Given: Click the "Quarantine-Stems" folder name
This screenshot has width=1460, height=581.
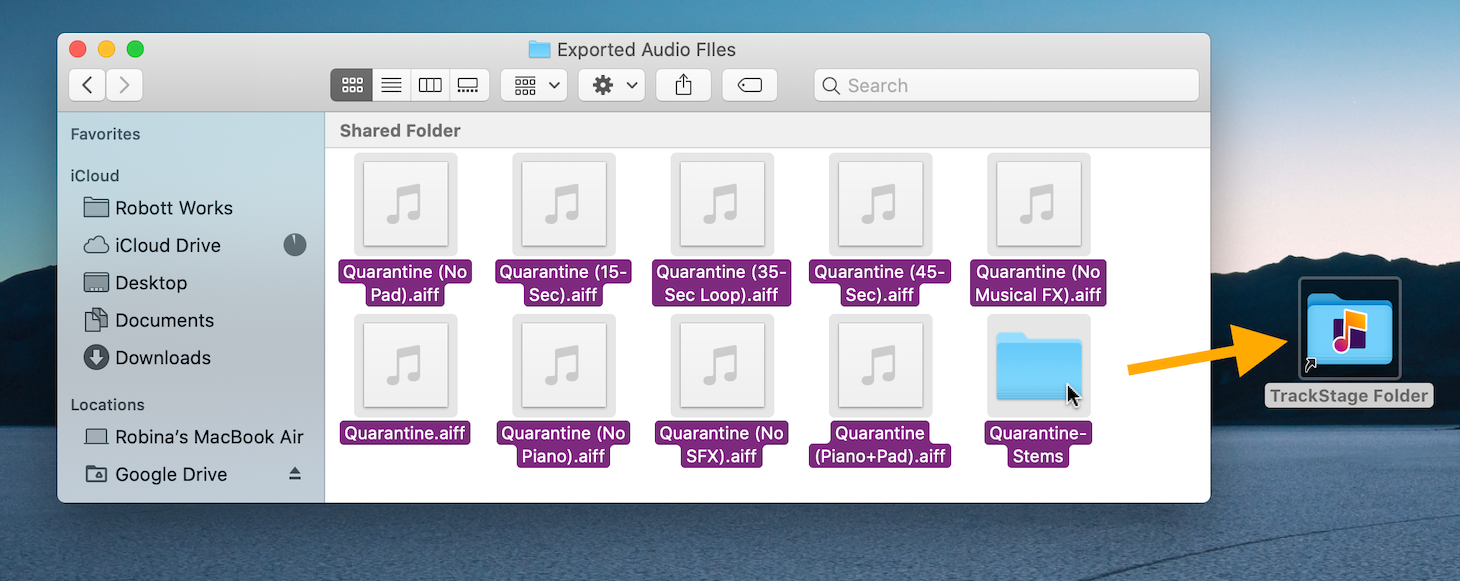Looking at the screenshot, I should click(x=1038, y=444).
